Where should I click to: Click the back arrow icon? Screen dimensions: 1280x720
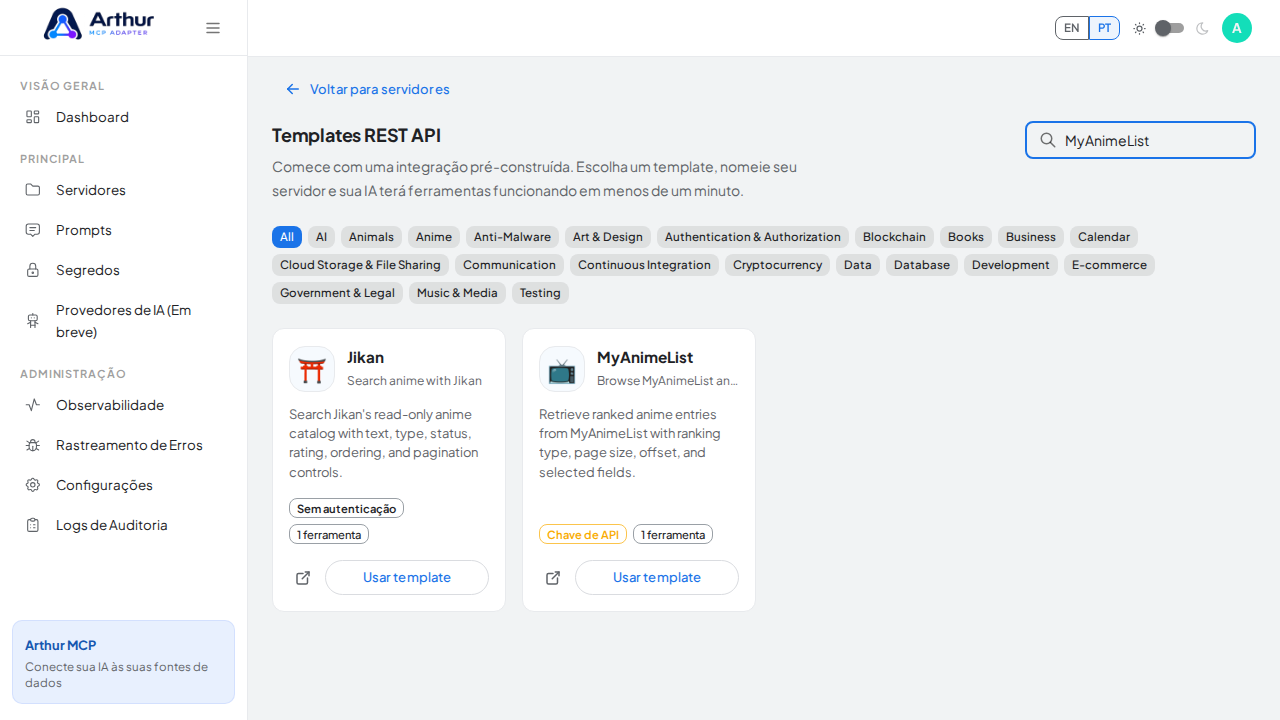[293, 89]
